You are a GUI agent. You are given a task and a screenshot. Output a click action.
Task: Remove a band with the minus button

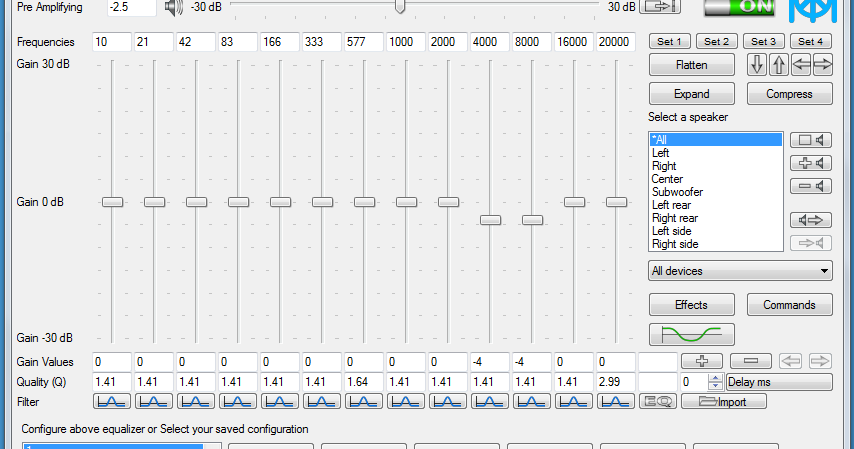pyautogui.click(x=751, y=361)
